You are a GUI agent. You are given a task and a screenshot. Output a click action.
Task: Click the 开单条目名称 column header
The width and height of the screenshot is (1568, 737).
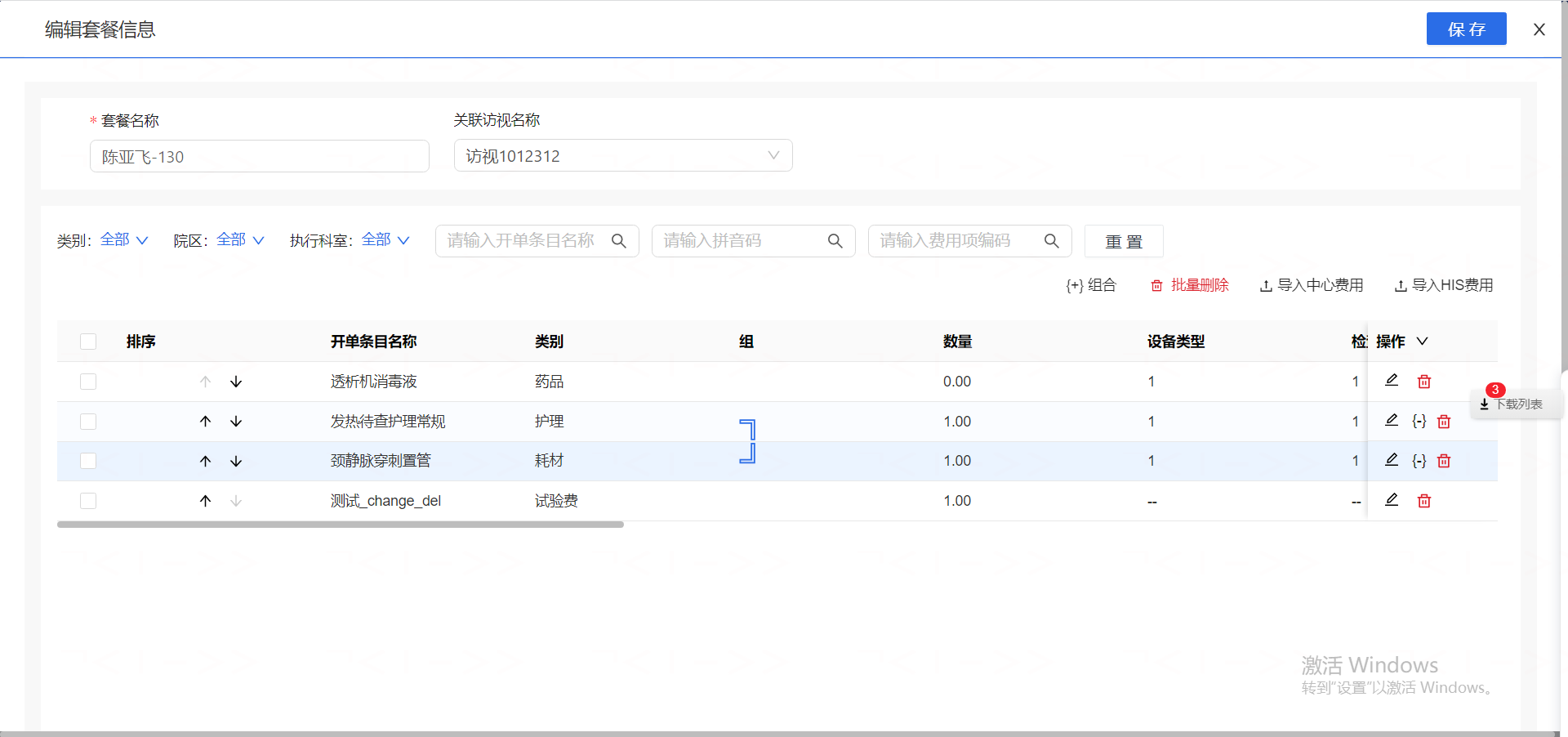point(374,342)
